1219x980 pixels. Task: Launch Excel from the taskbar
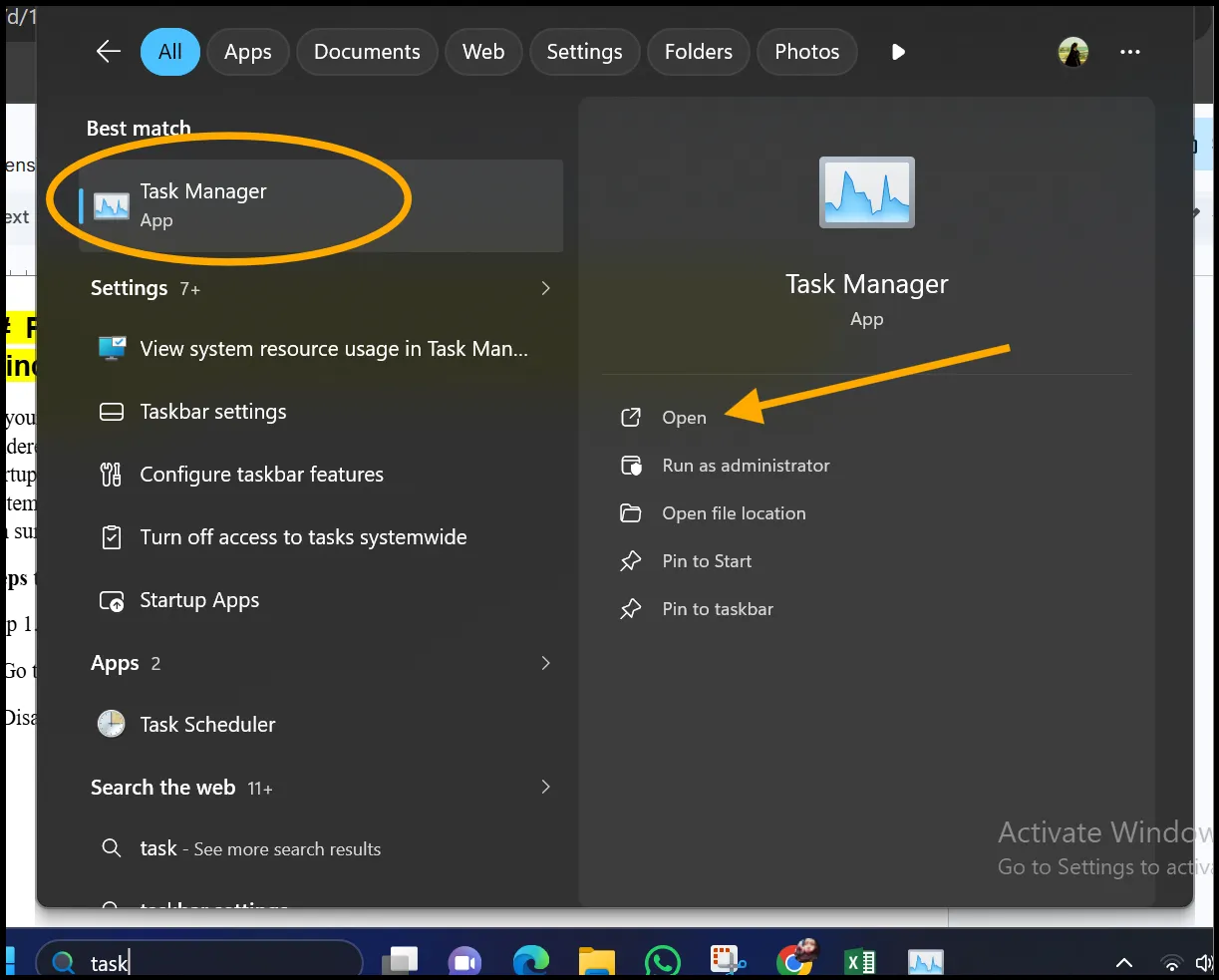click(860, 959)
